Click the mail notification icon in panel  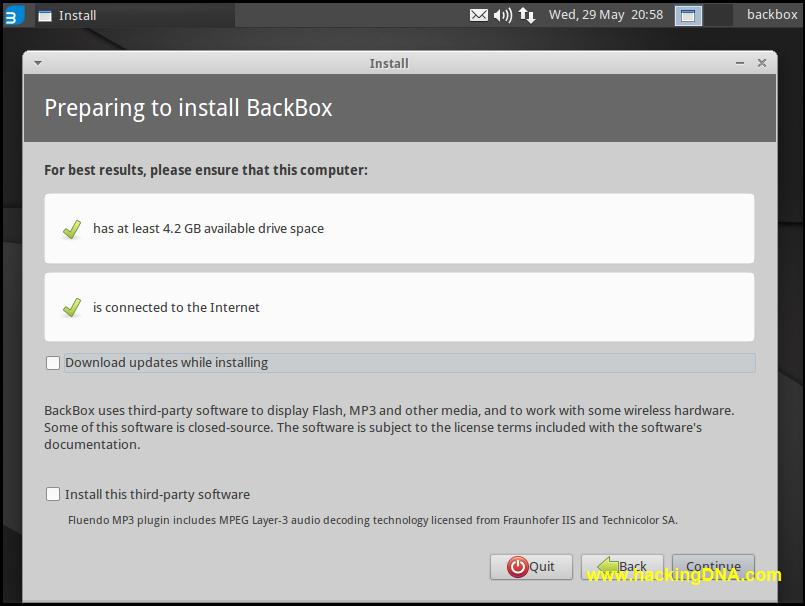point(480,15)
